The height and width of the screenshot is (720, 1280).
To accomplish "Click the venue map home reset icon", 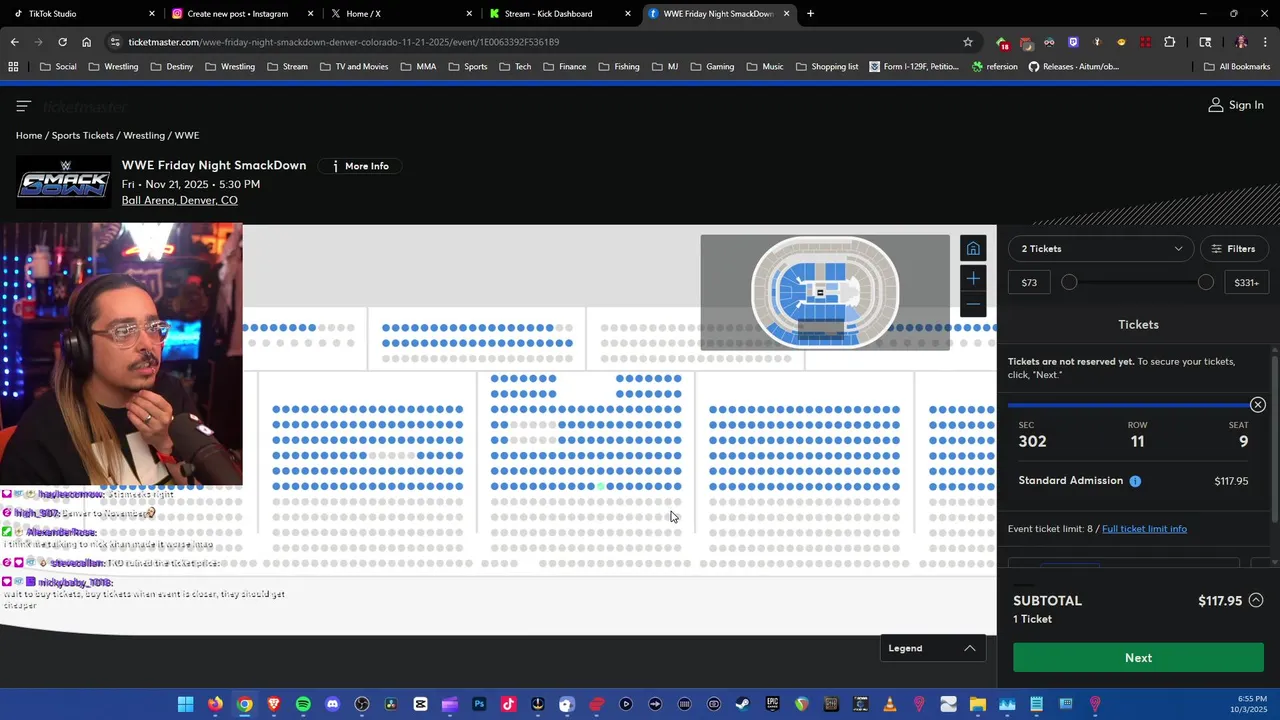I will 973,249.
